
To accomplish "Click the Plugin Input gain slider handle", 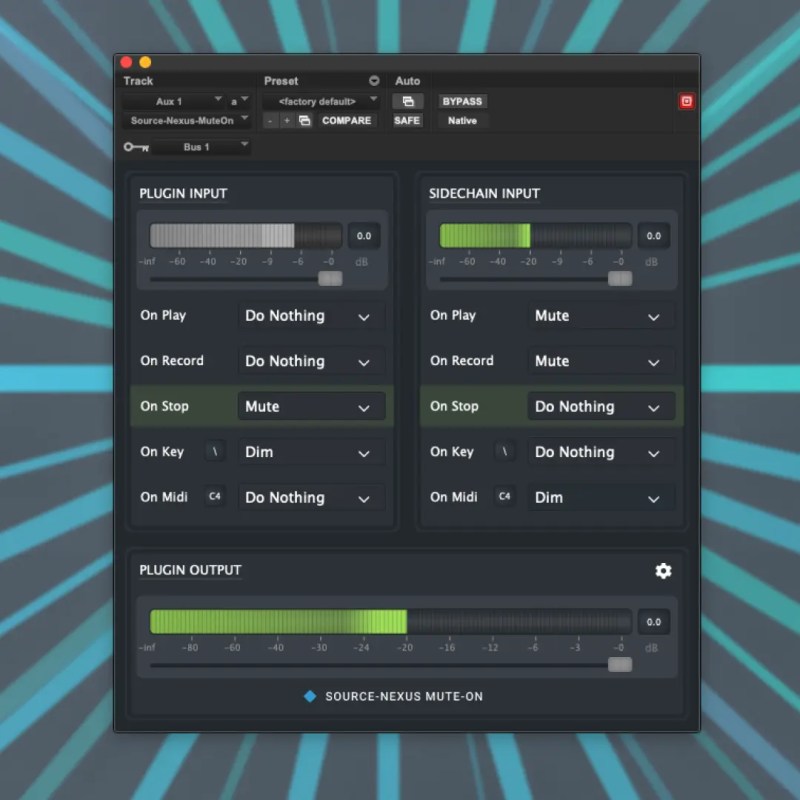I will (x=330, y=279).
